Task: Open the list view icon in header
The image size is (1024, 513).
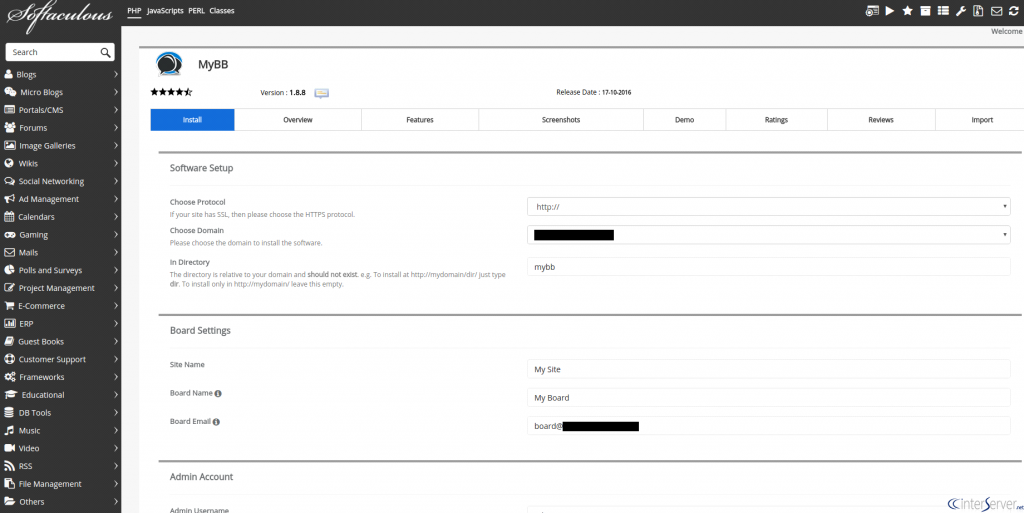Action: (942, 10)
